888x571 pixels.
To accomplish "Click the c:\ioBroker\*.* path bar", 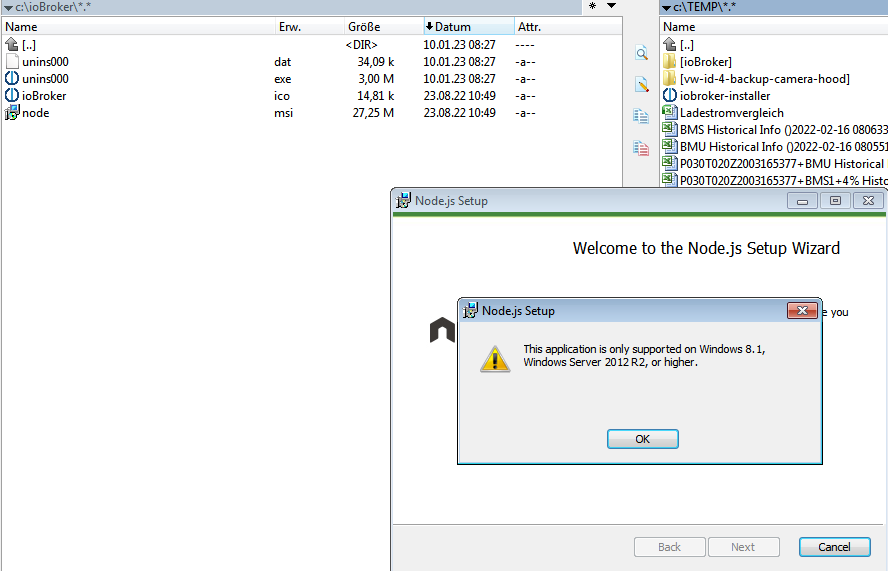I will 292,7.
